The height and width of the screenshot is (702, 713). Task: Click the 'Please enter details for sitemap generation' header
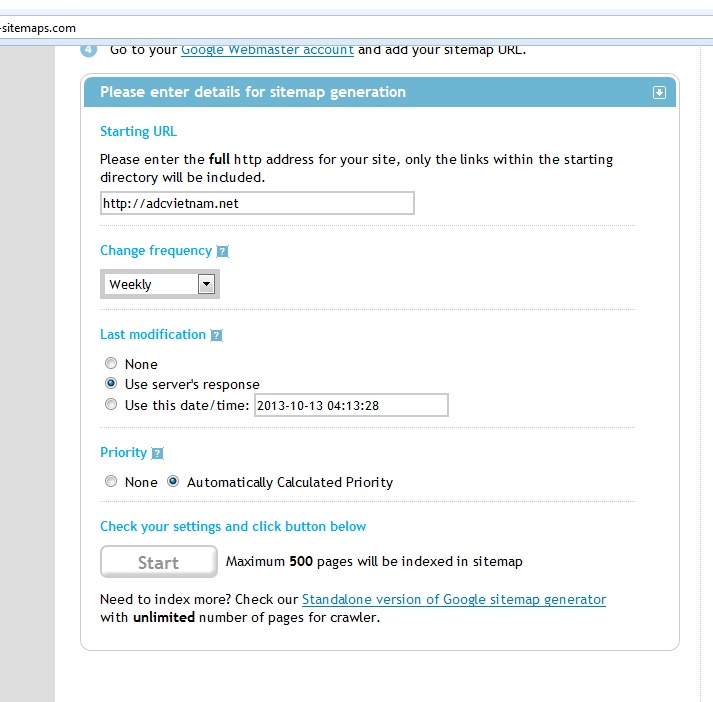(x=253, y=92)
